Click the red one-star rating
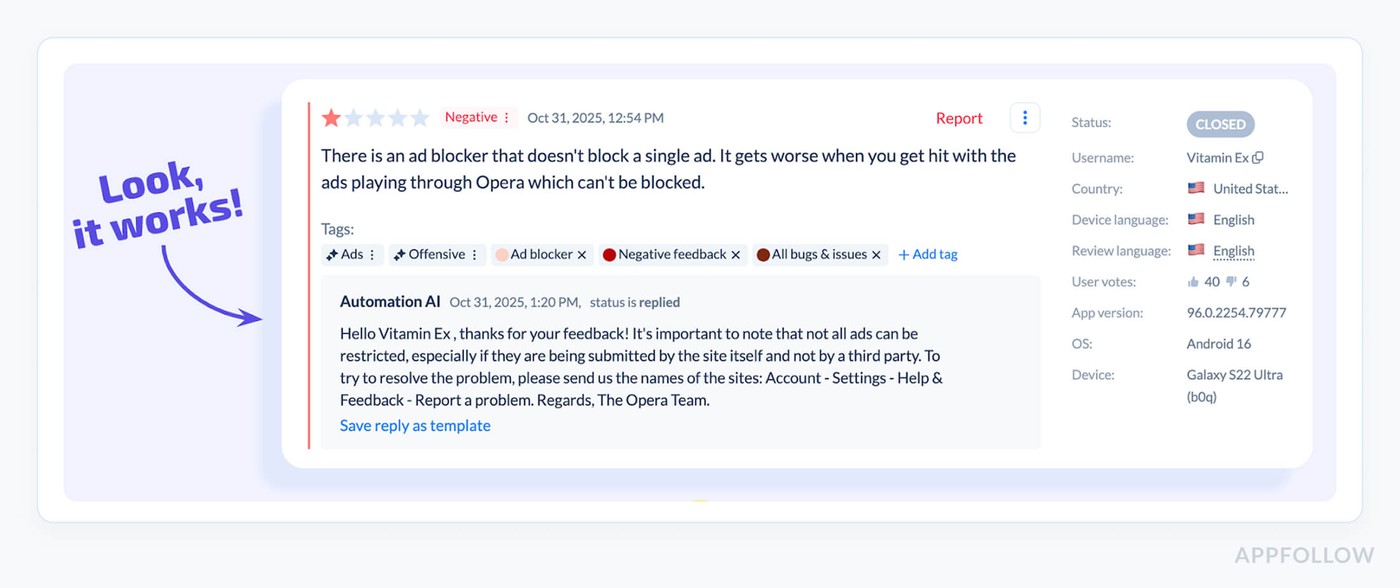 (x=331, y=118)
